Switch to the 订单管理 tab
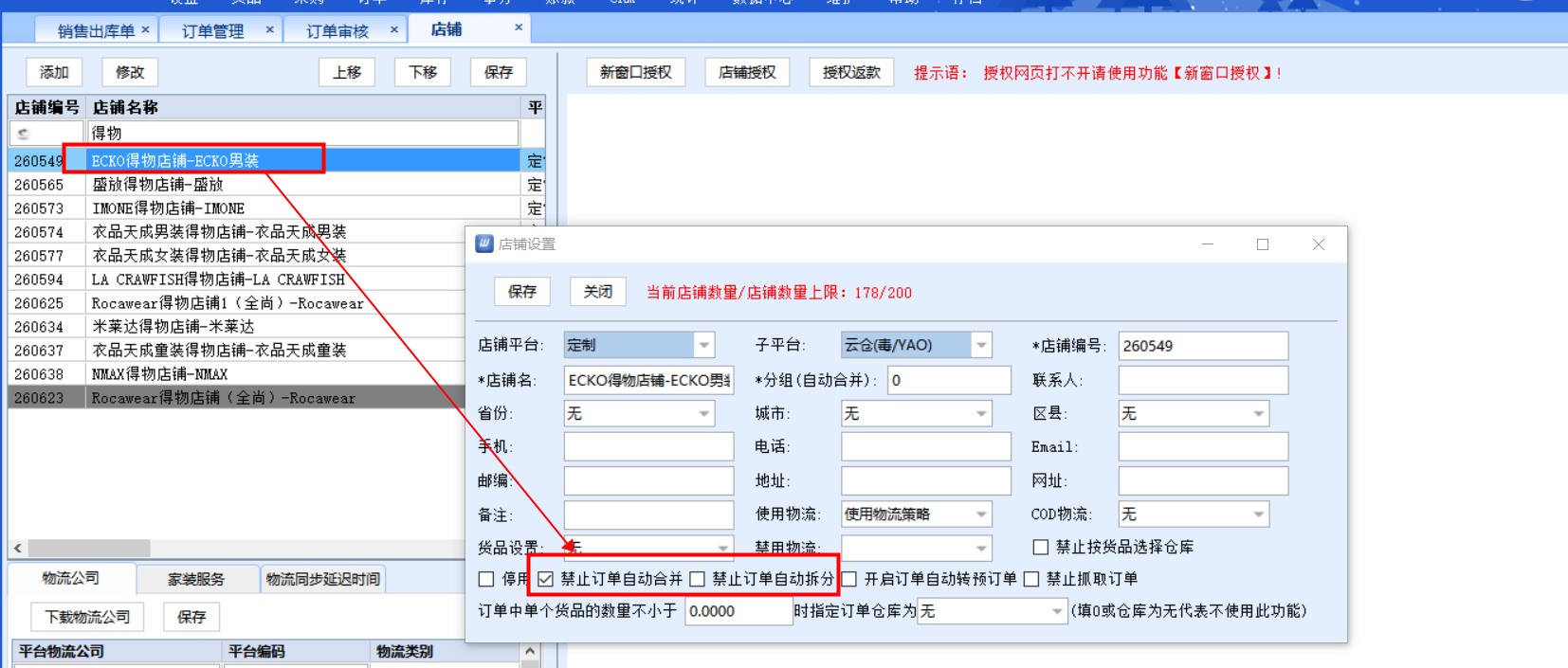 point(213,31)
